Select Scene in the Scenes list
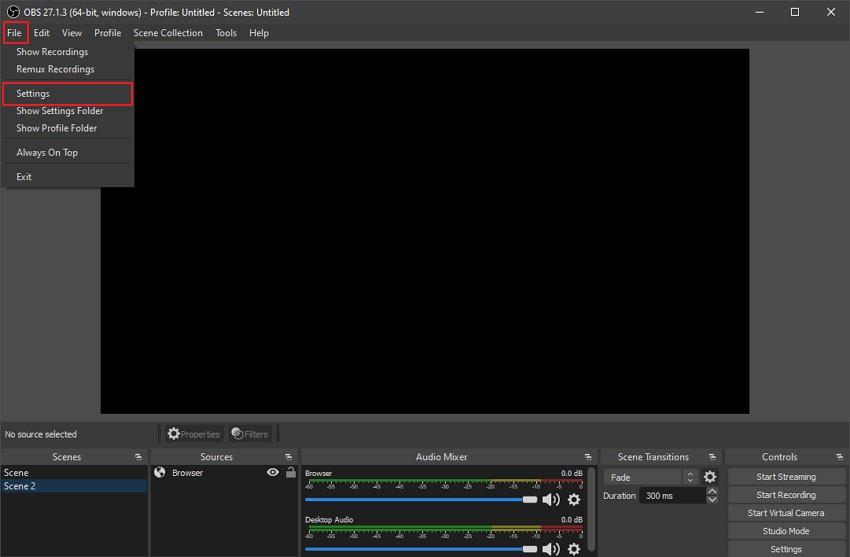Viewport: 850px width, 557px height. [x=16, y=473]
